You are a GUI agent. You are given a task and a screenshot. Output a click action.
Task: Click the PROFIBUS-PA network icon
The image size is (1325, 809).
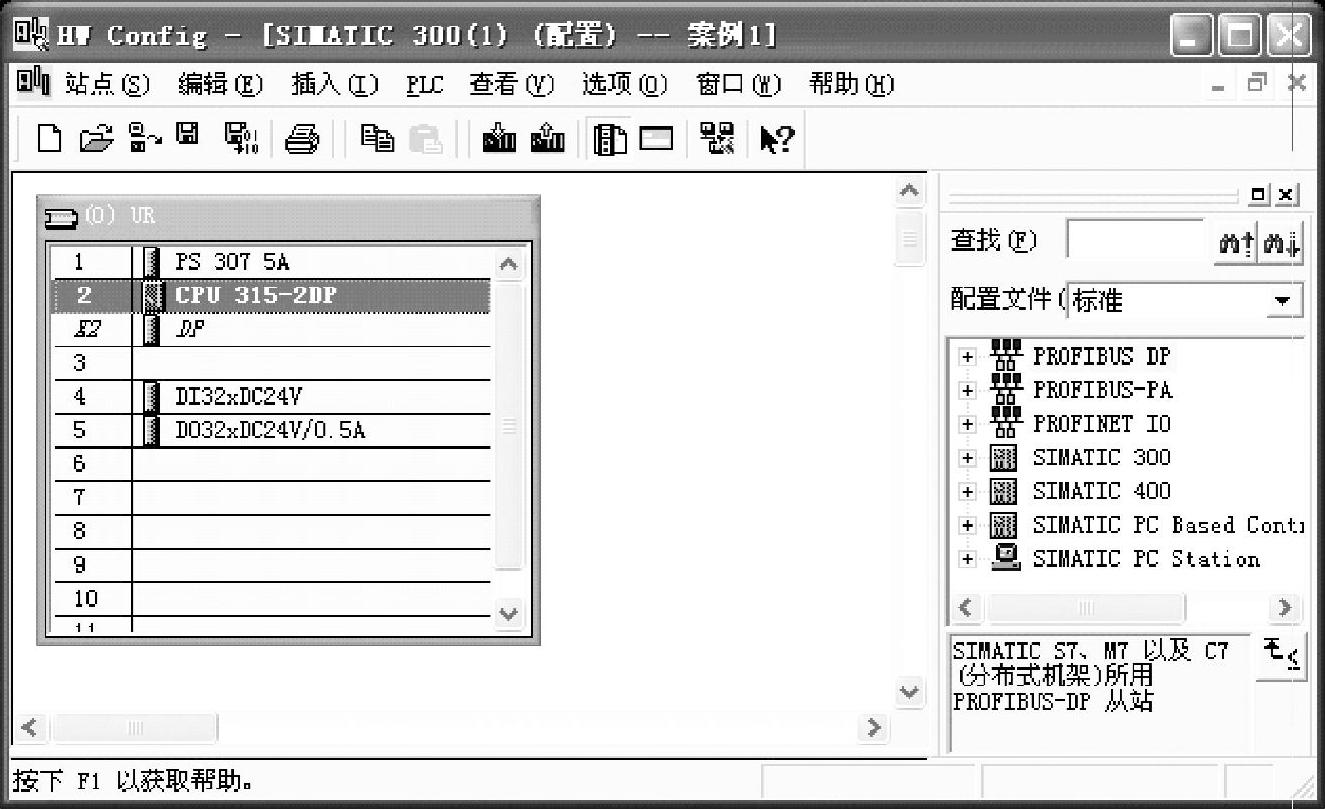[x=1005, y=390]
